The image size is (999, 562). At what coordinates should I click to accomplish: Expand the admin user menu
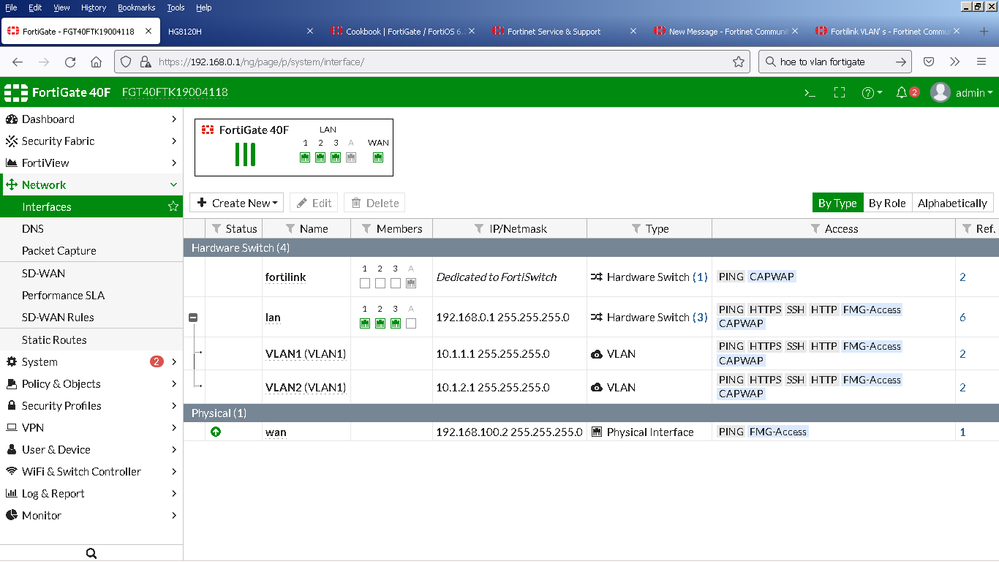tap(962, 93)
